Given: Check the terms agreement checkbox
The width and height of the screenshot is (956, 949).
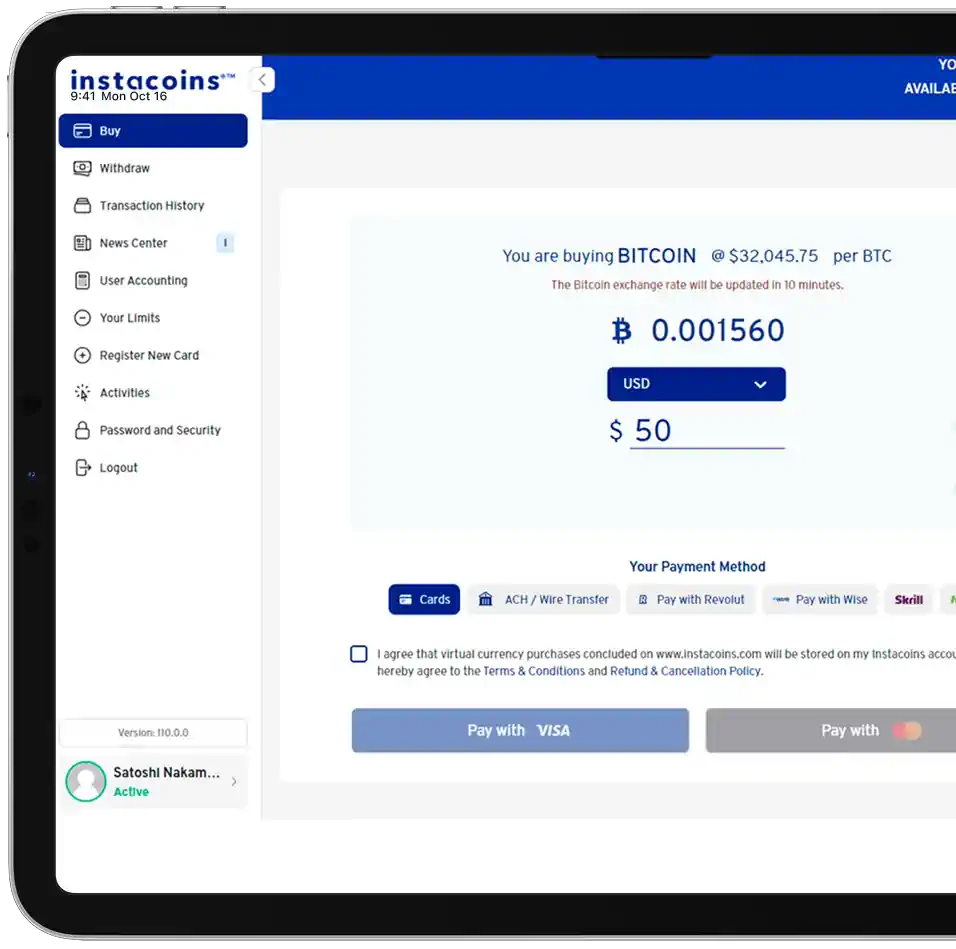Looking at the screenshot, I should coord(359,654).
